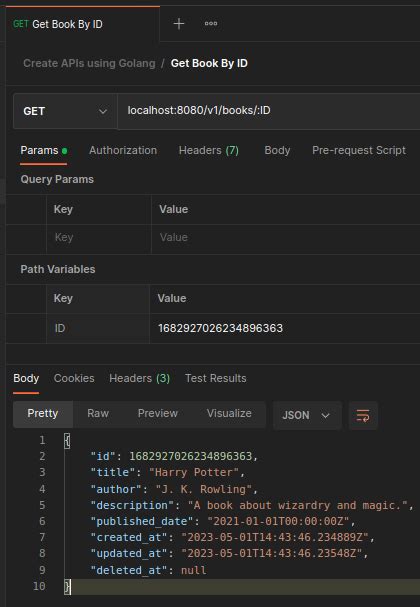
Task: Click the description value about wizardry
Action: click(x=297, y=505)
